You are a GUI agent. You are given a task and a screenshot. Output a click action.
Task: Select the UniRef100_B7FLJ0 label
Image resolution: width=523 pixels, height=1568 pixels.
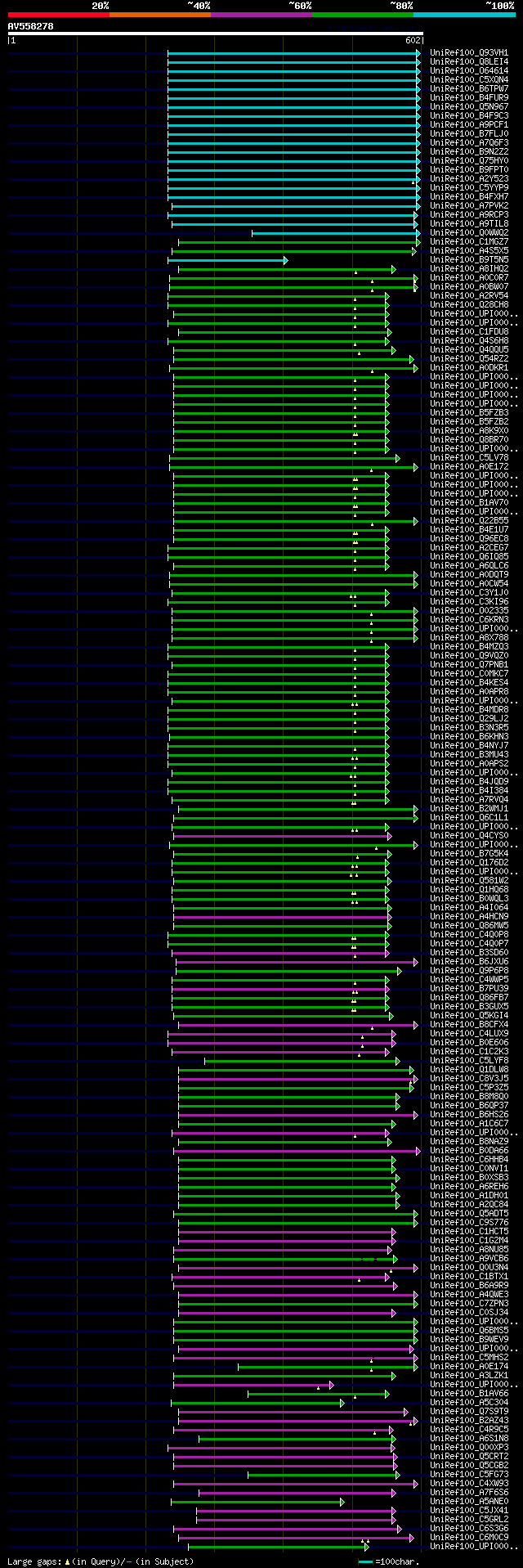click(x=469, y=133)
